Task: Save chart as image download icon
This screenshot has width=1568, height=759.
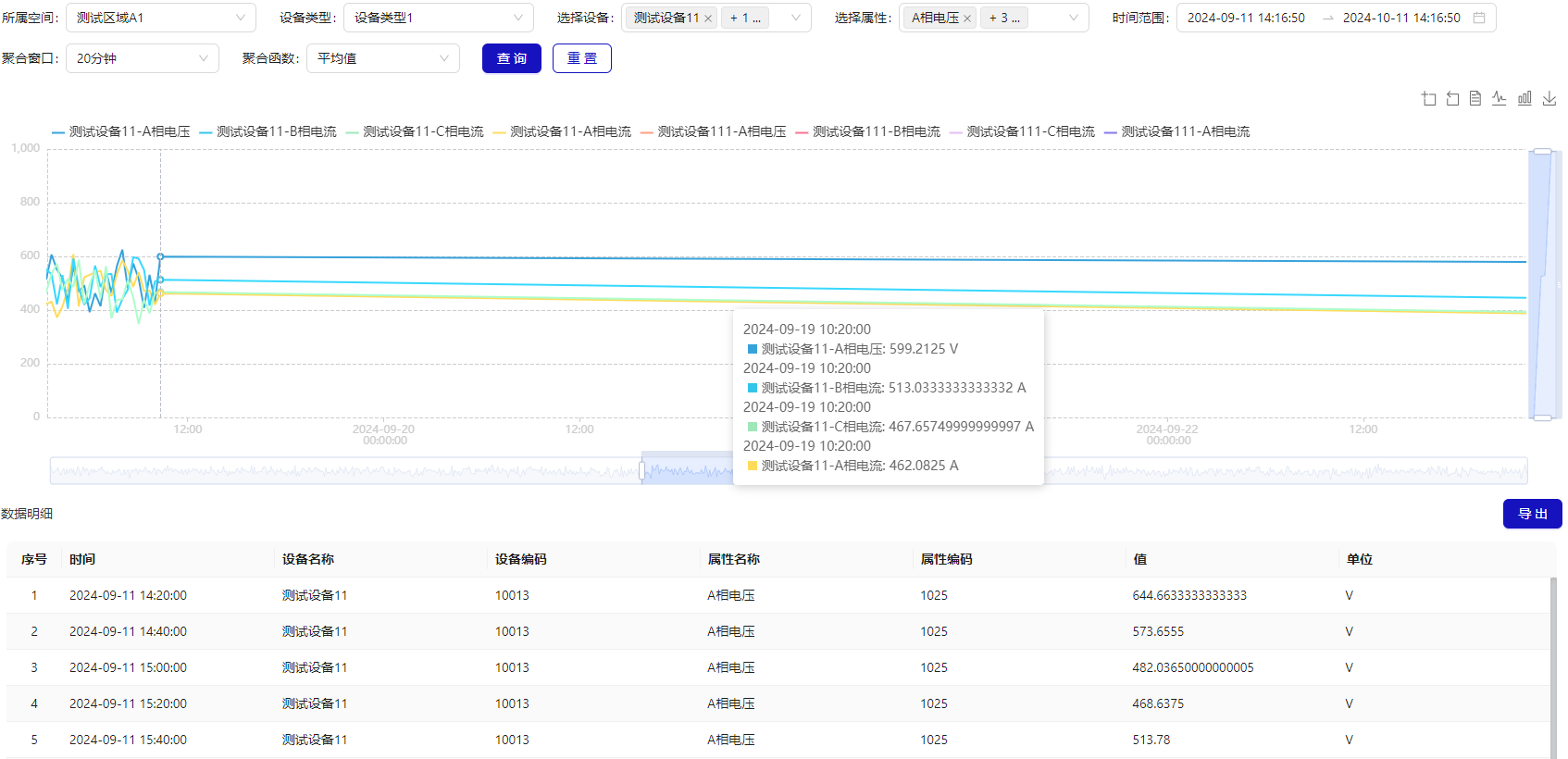Action: coord(1549,98)
